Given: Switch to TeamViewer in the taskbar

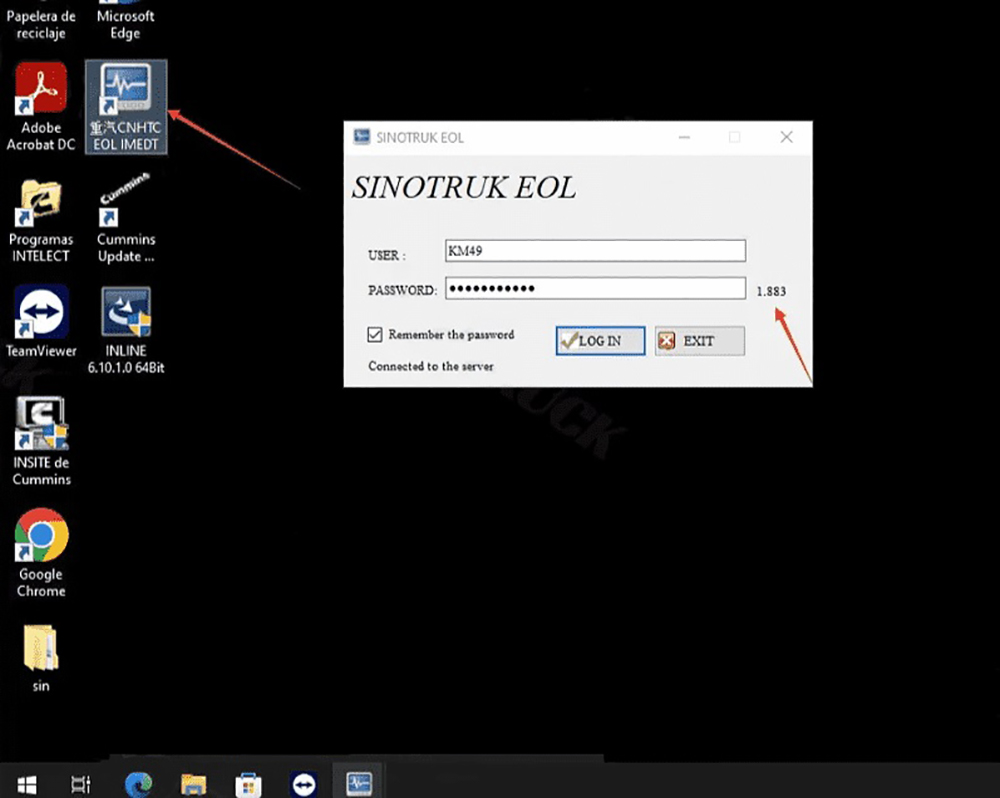Looking at the screenshot, I should pyautogui.click(x=304, y=783).
